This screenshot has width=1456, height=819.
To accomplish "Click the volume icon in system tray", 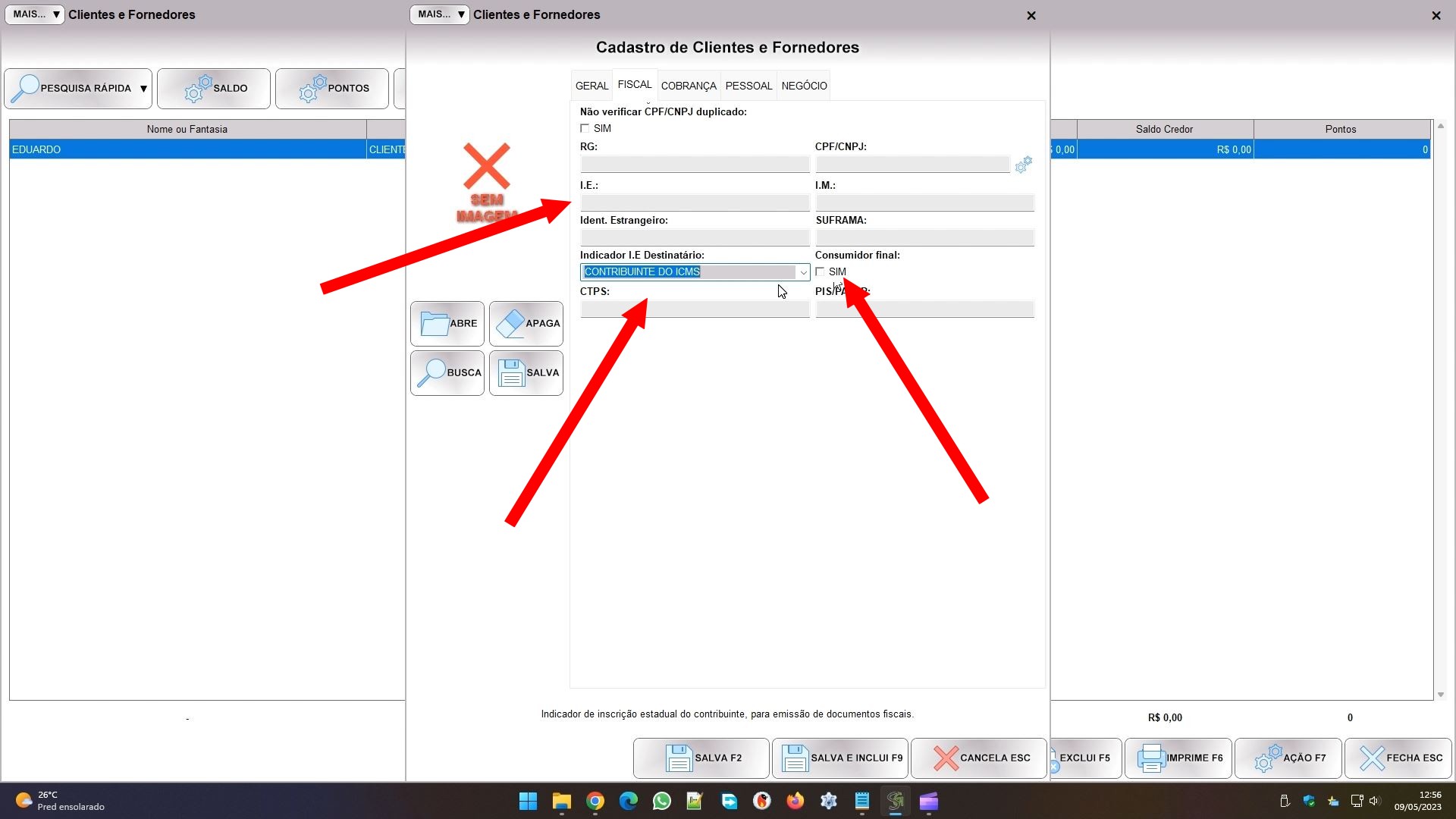I will 1375,802.
